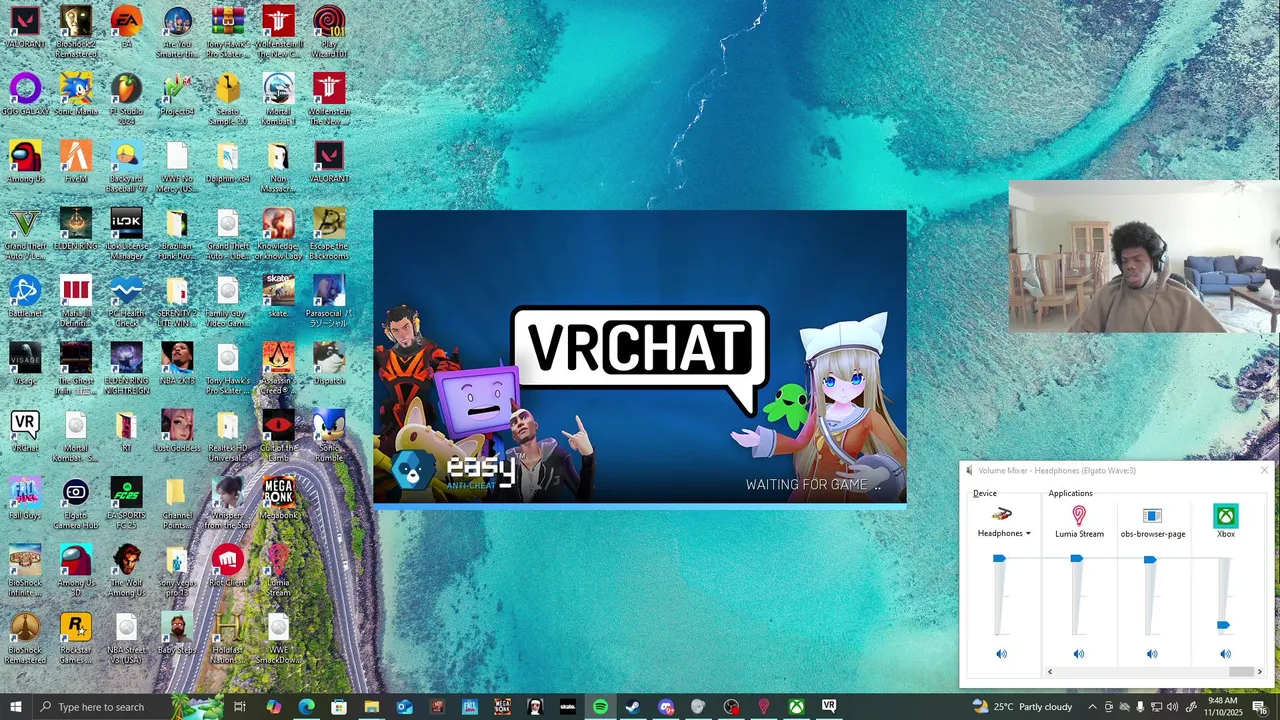Select the PC Health Check icon
This screenshot has height=720, width=1280.
pyautogui.click(x=126, y=299)
